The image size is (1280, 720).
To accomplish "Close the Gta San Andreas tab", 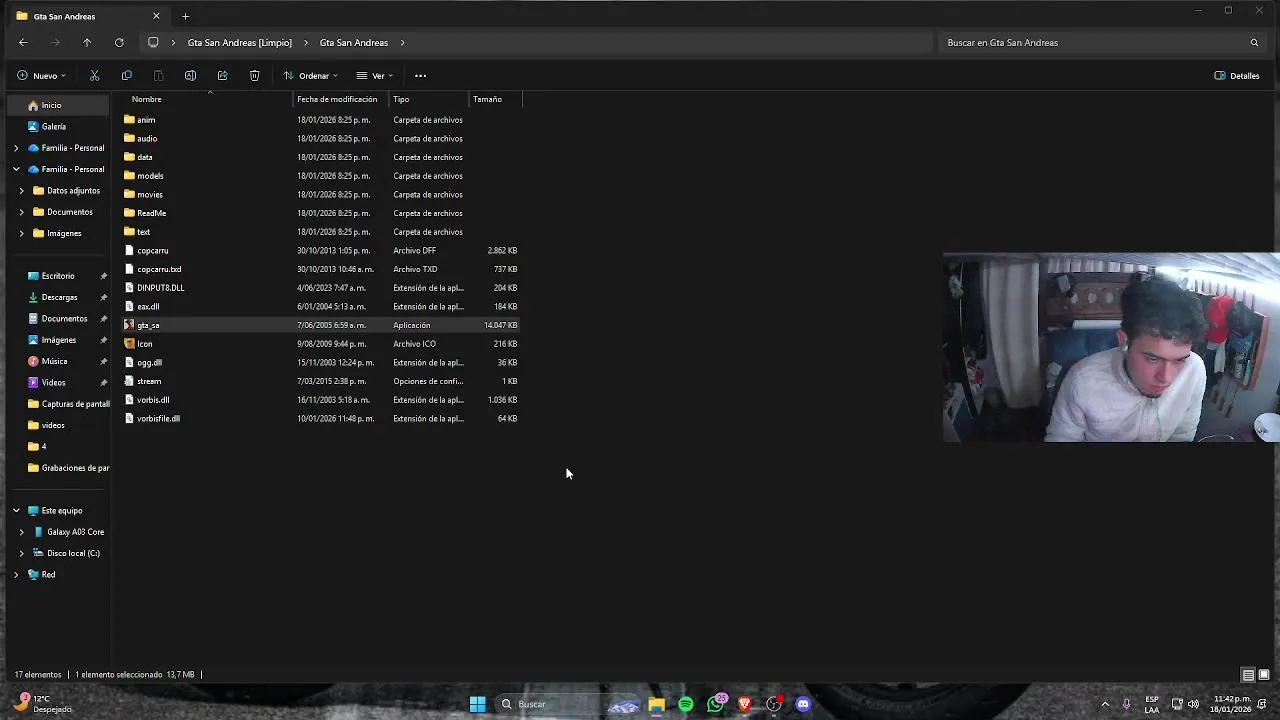I will point(156,16).
